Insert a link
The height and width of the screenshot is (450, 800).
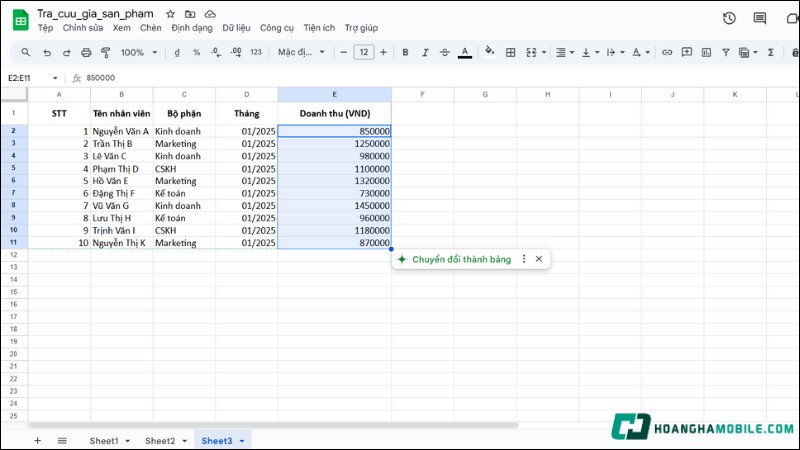point(667,52)
